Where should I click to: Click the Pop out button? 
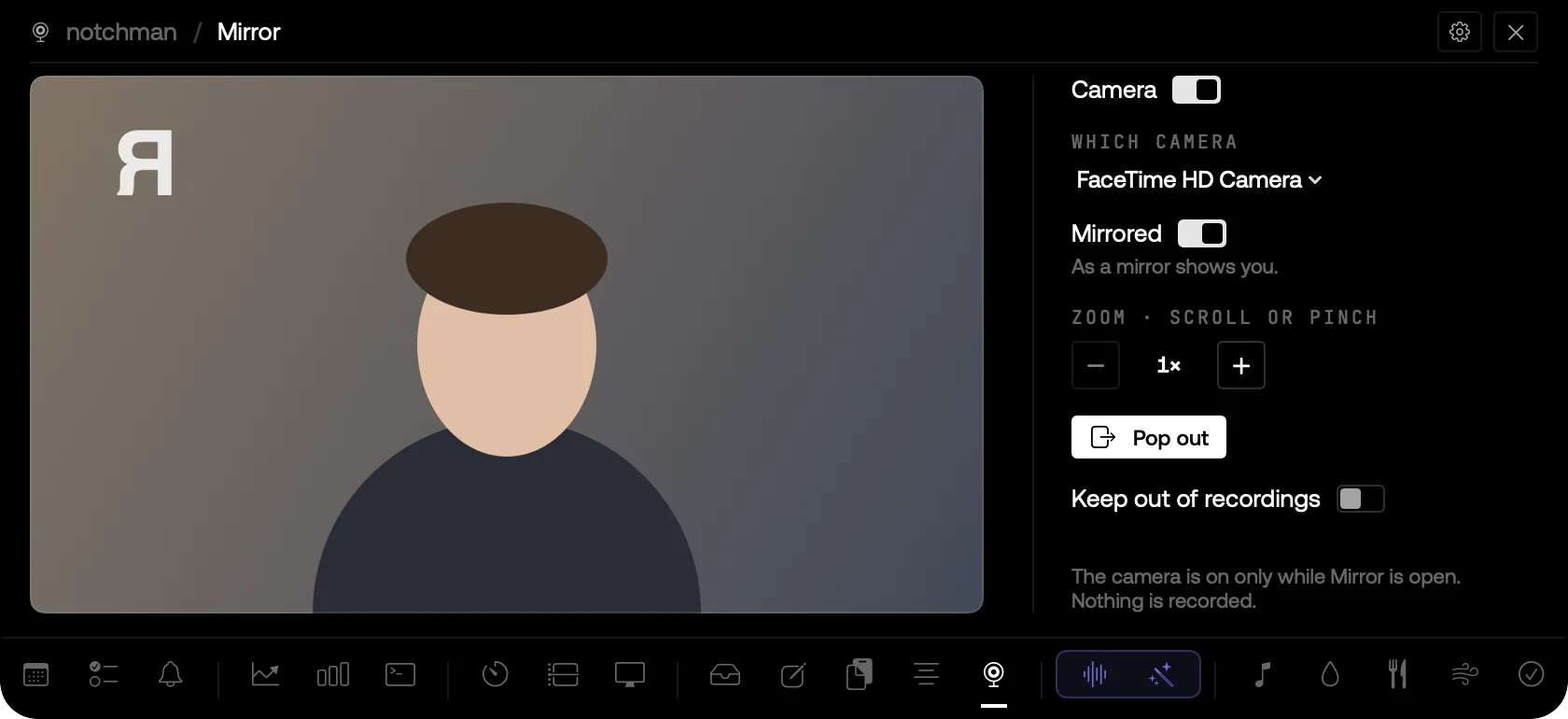coord(1149,437)
